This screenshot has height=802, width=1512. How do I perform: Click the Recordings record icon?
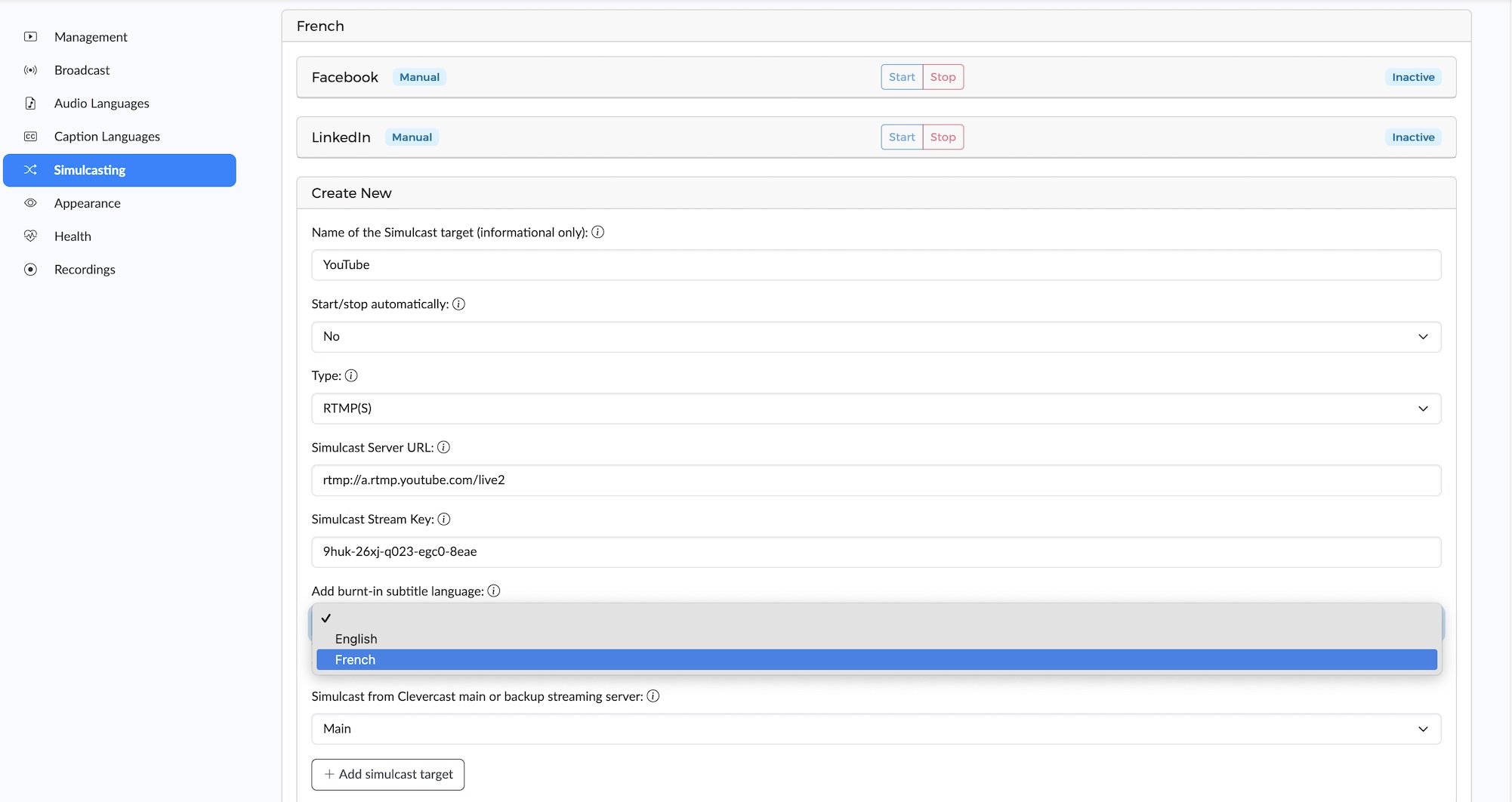[30, 270]
